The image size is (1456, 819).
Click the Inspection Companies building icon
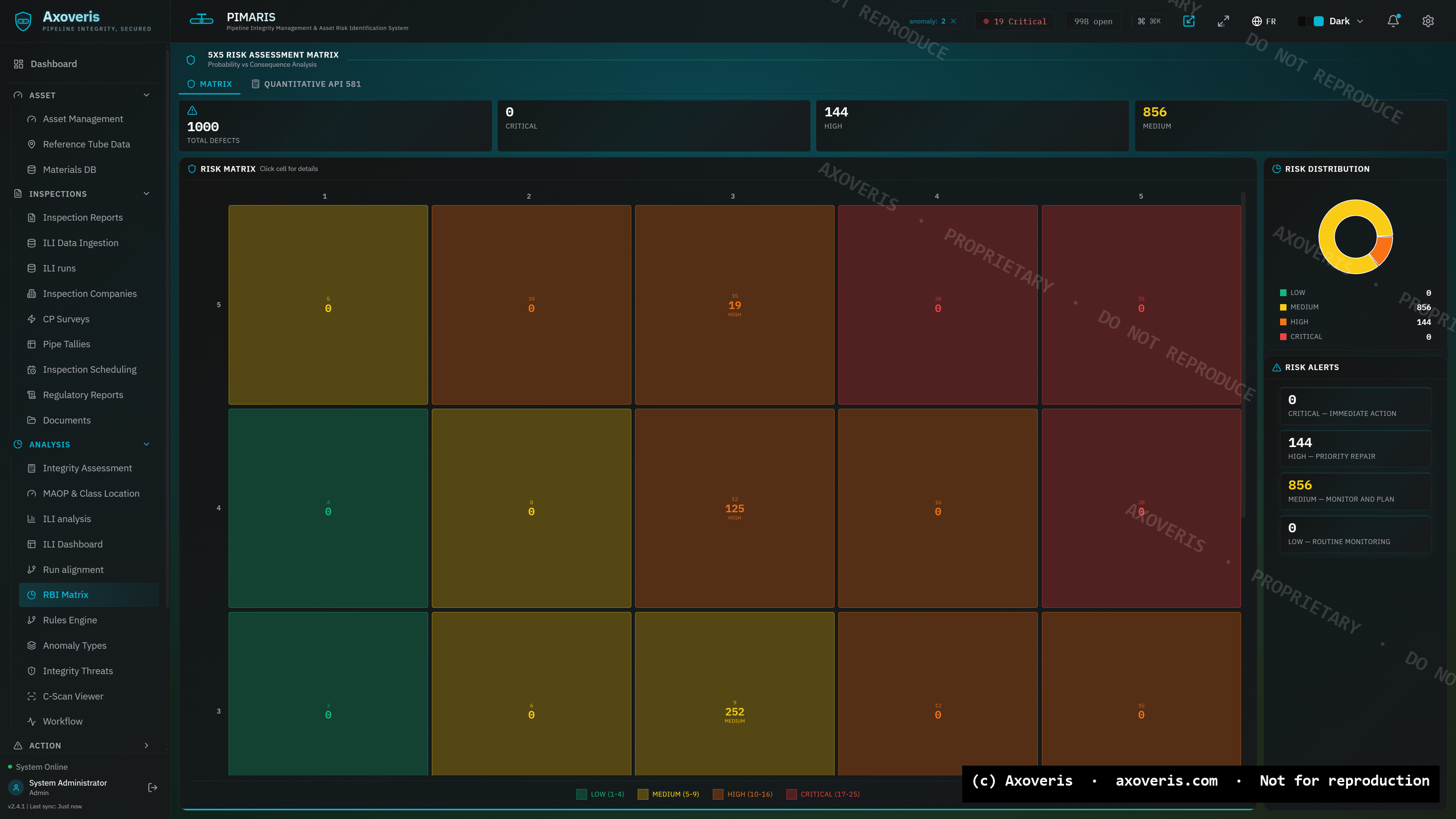[32, 294]
